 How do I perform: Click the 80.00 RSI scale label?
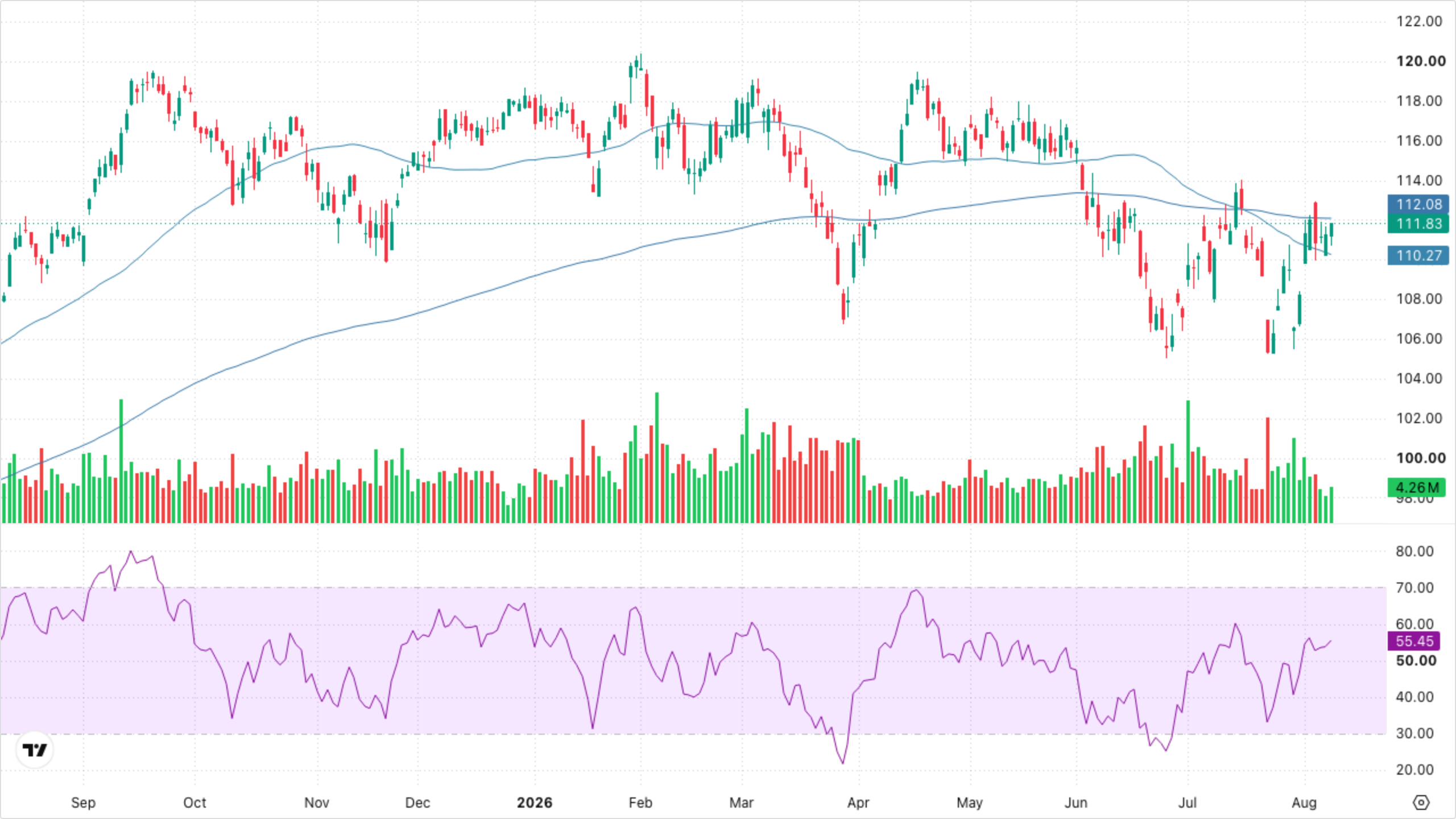point(1414,551)
